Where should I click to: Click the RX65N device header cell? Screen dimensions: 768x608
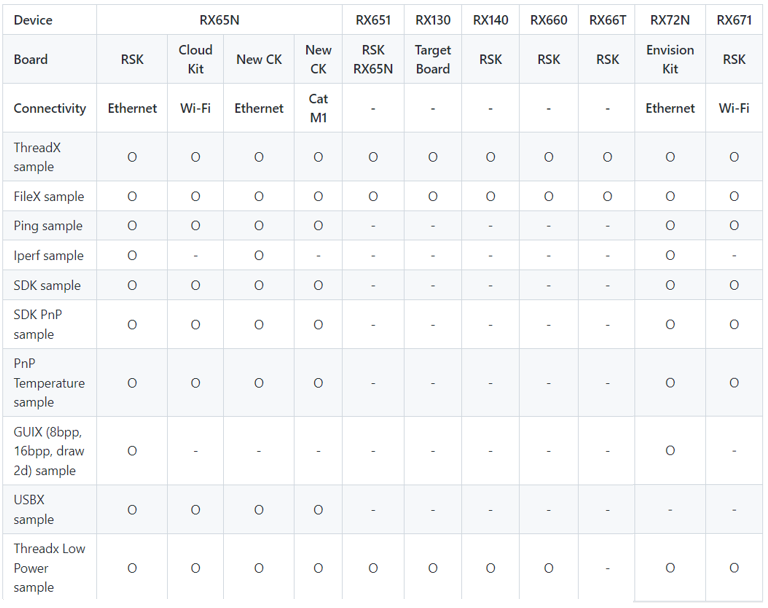coord(219,20)
